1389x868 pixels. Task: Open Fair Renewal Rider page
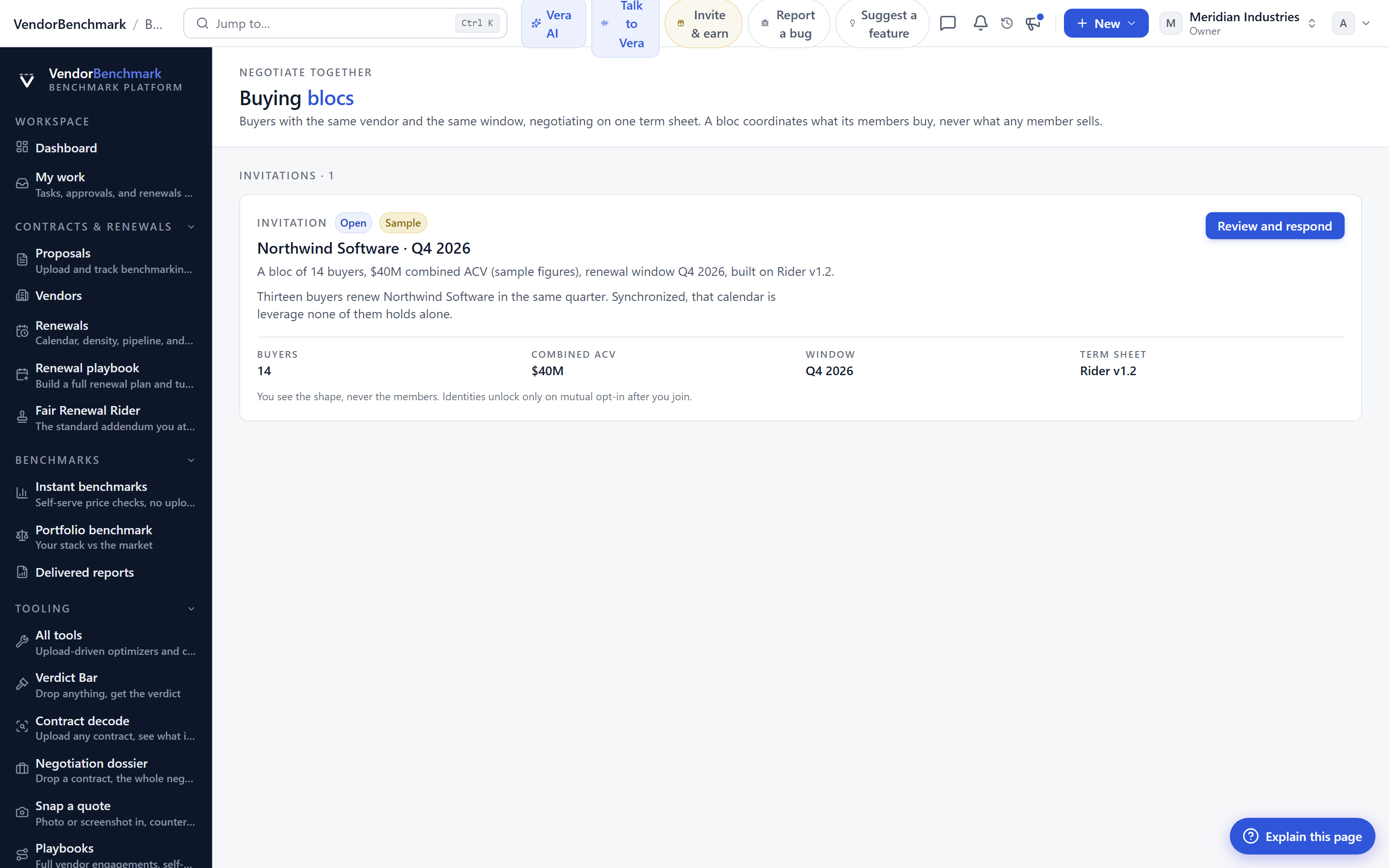106,418
